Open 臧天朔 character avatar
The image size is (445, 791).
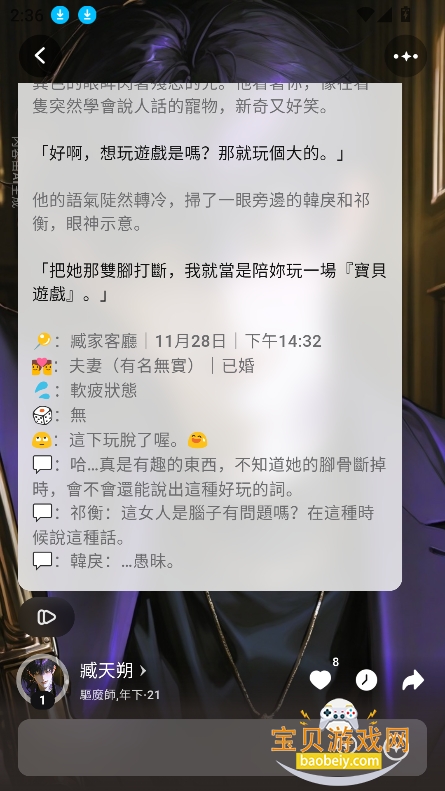pos(42,680)
